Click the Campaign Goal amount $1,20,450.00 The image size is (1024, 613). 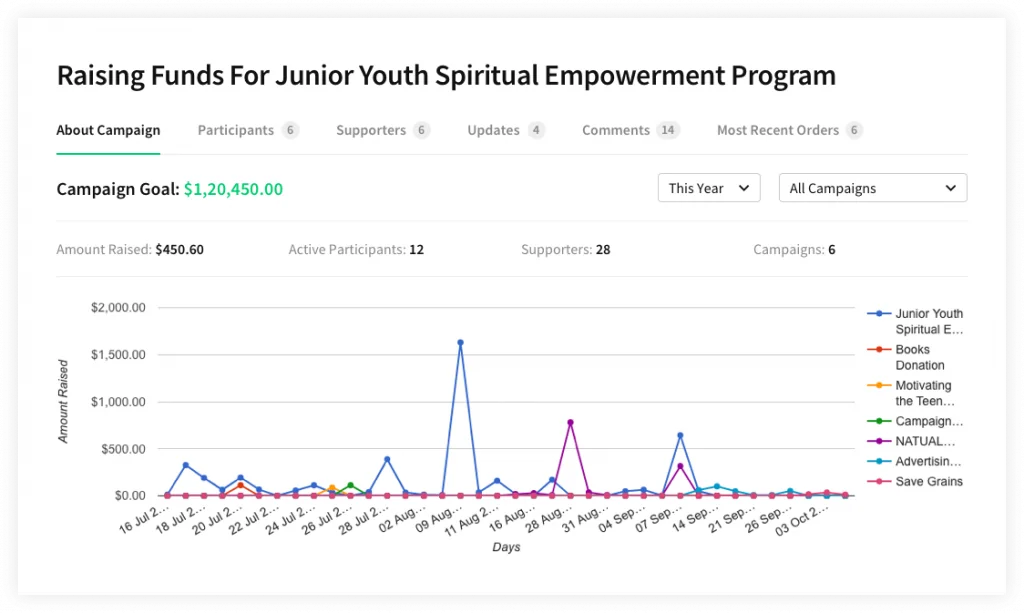tap(233, 189)
